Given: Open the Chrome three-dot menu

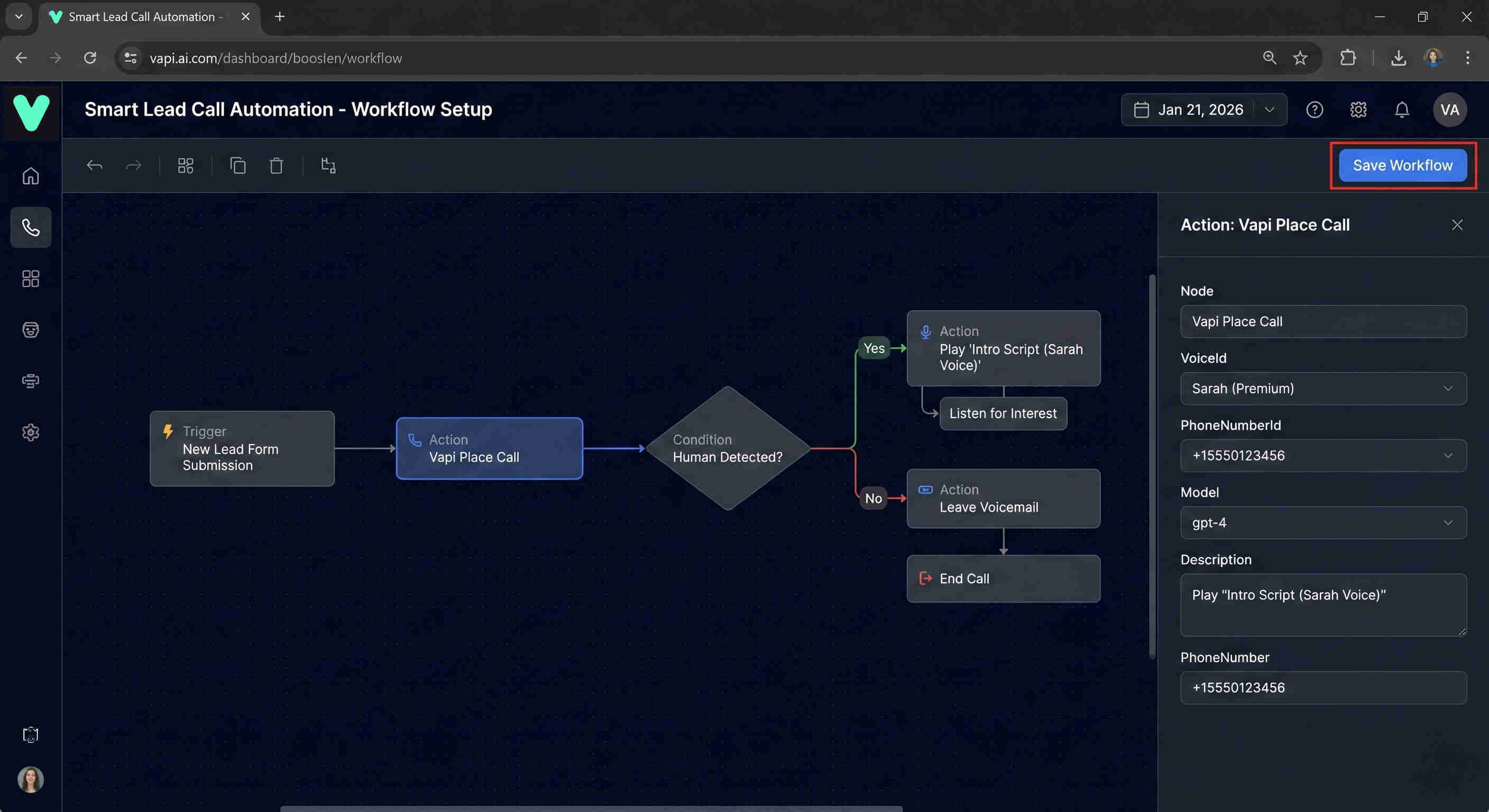Looking at the screenshot, I should tap(1468, 58).
